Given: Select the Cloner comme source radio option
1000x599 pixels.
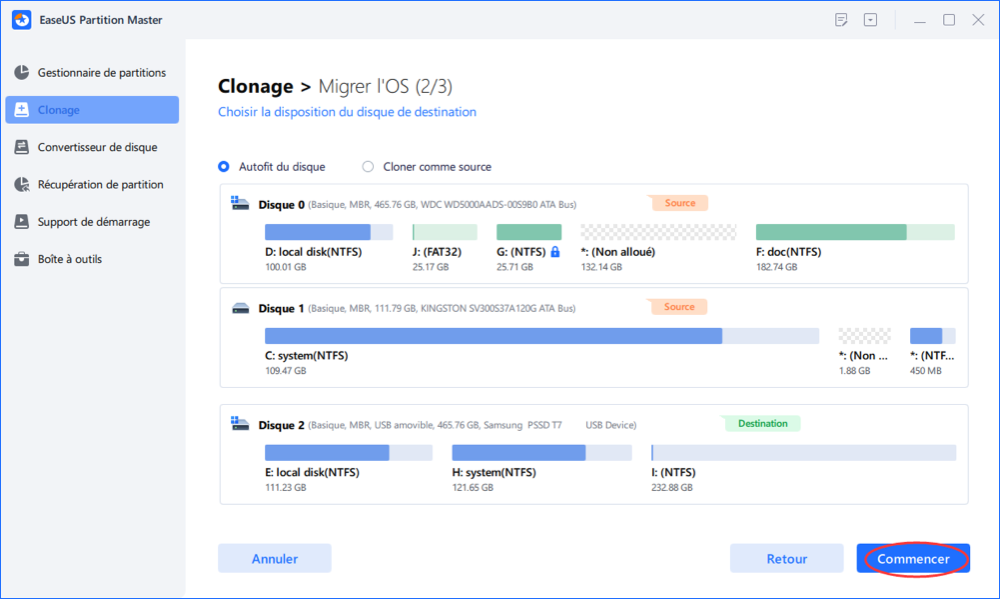Looking at the screenshot, I should click(x=368, y=167).
